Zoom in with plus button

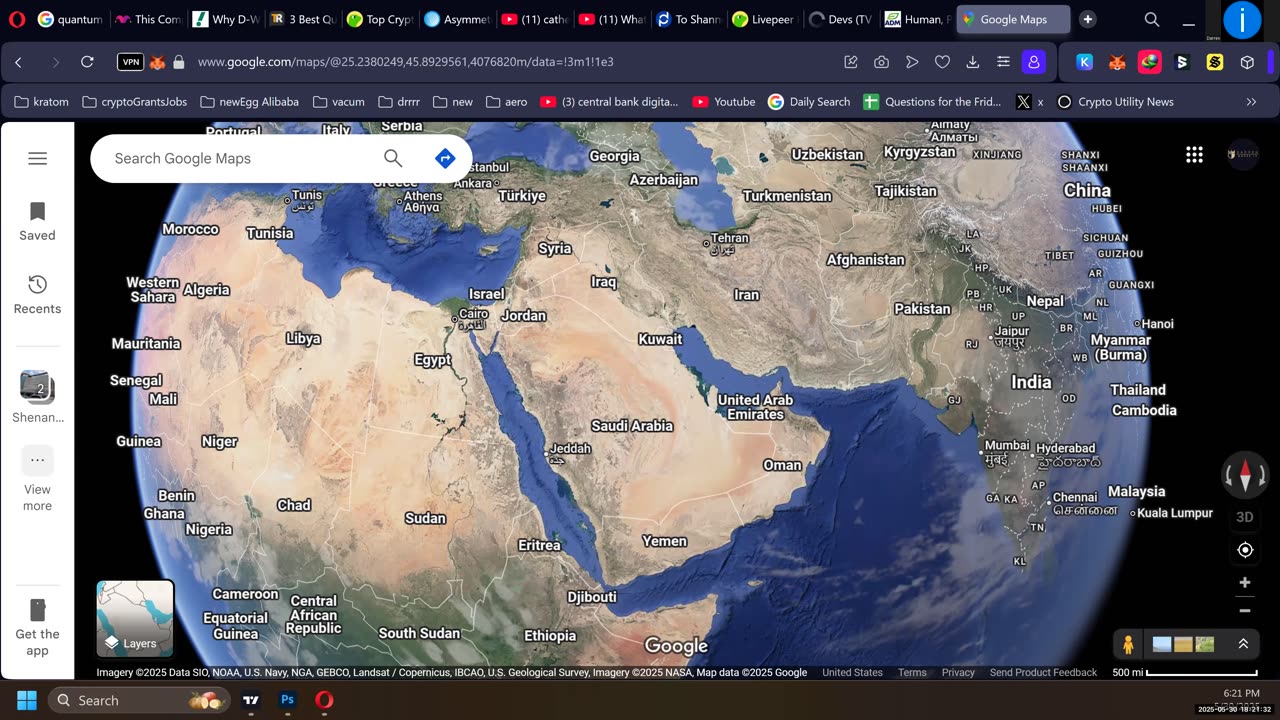tap(1245, 582)
